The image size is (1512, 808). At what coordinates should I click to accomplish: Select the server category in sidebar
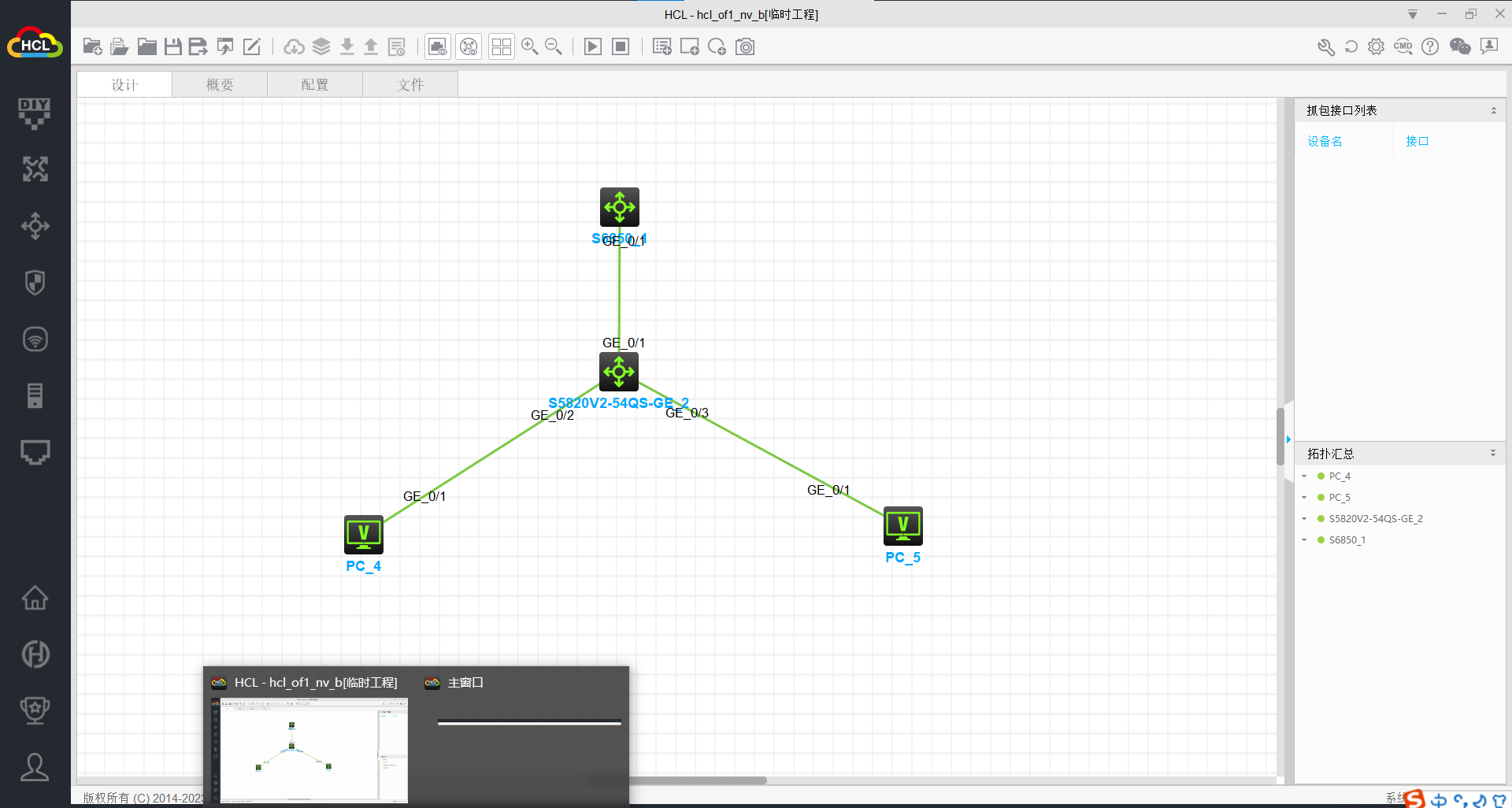(35, 395)
